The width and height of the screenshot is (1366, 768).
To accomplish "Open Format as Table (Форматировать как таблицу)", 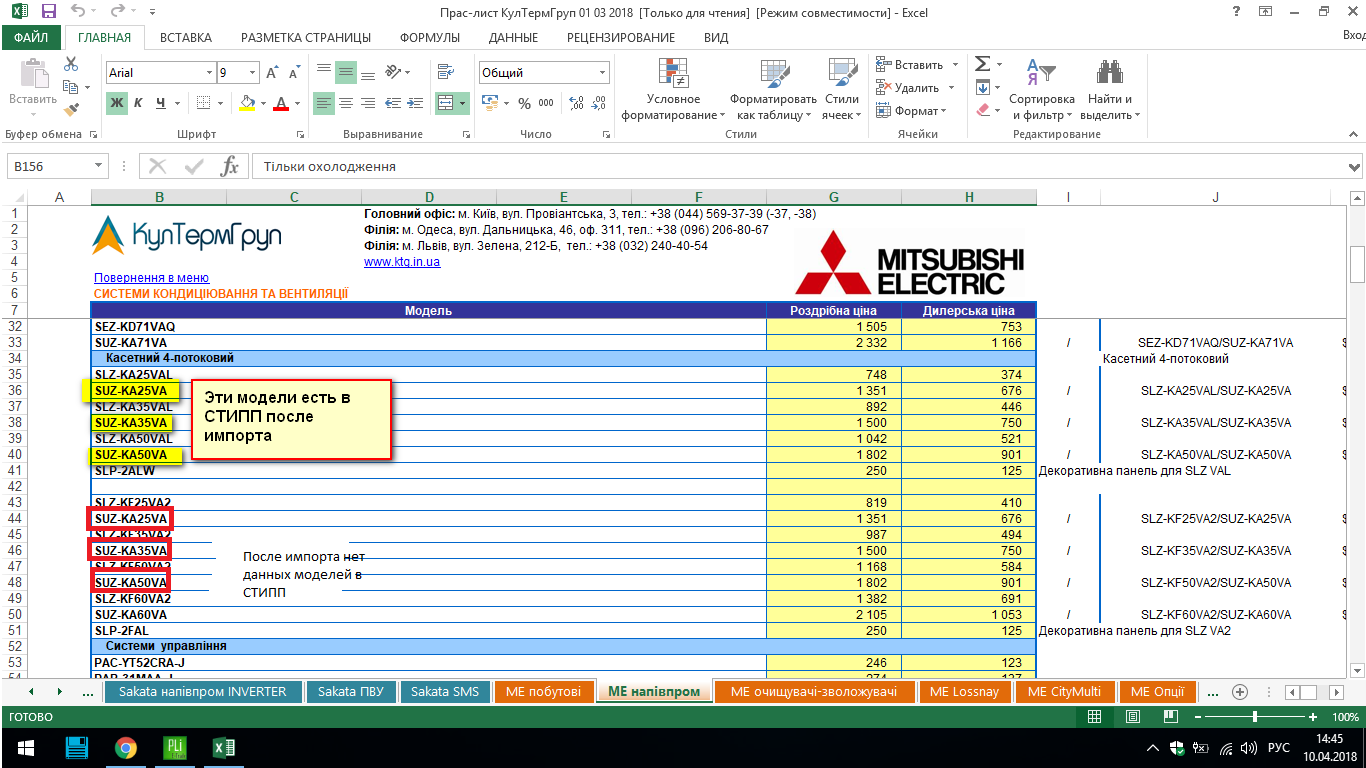I will coord(773,89).
